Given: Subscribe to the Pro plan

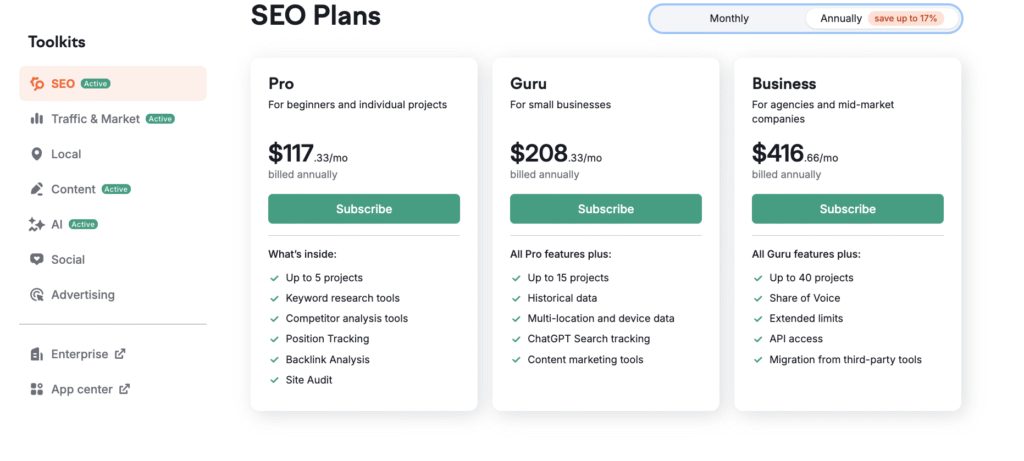Looking at the screenshot, I should 364,209.
